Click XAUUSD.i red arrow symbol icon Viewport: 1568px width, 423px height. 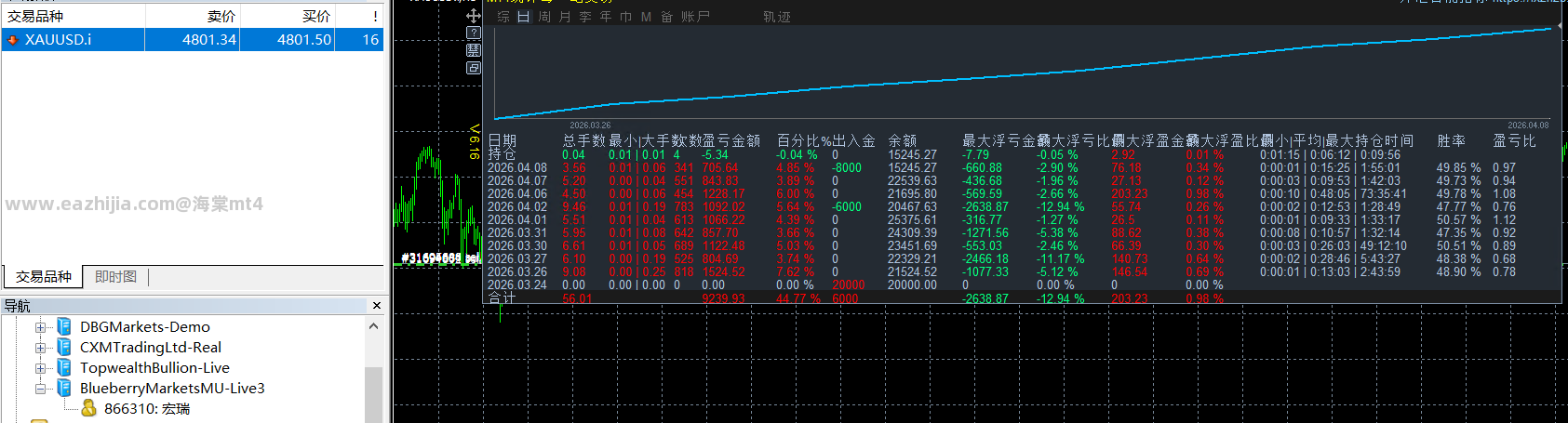tap(13, 40)
